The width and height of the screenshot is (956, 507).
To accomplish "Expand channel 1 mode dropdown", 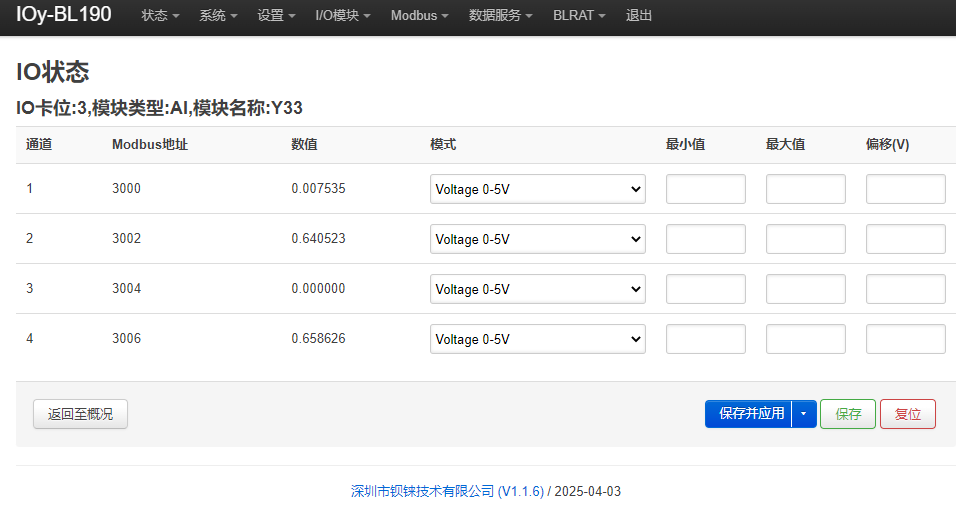I will [538, 189].
